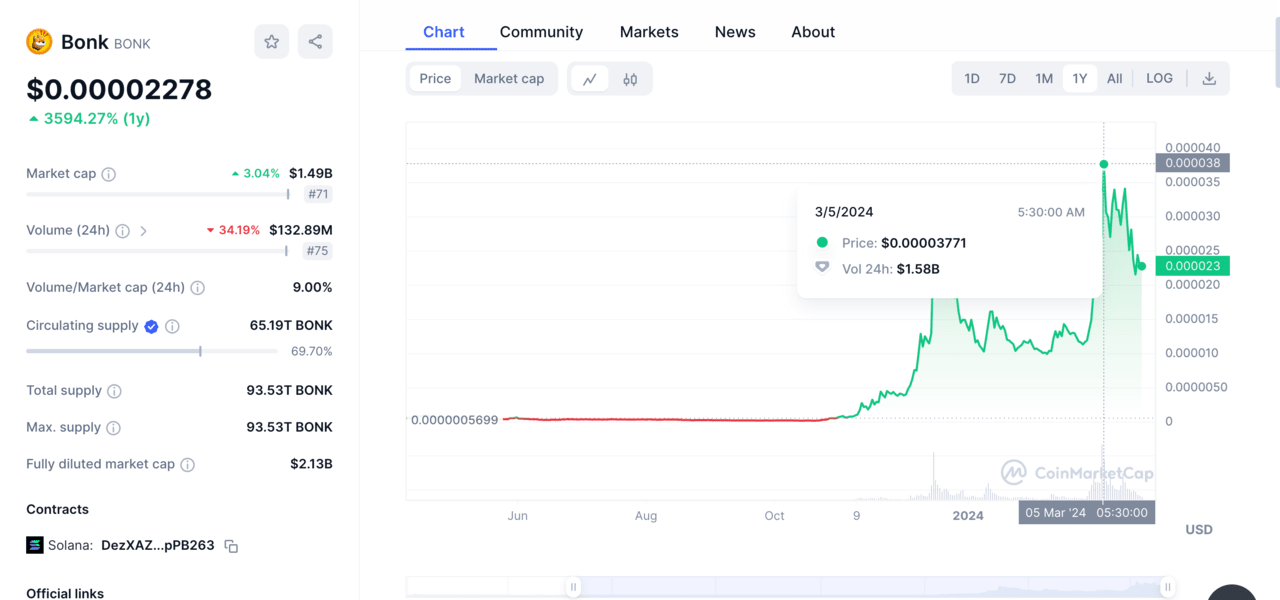Open Volume/Market cap (24h) info icon
1280x600 pixels.
[198, 288]
